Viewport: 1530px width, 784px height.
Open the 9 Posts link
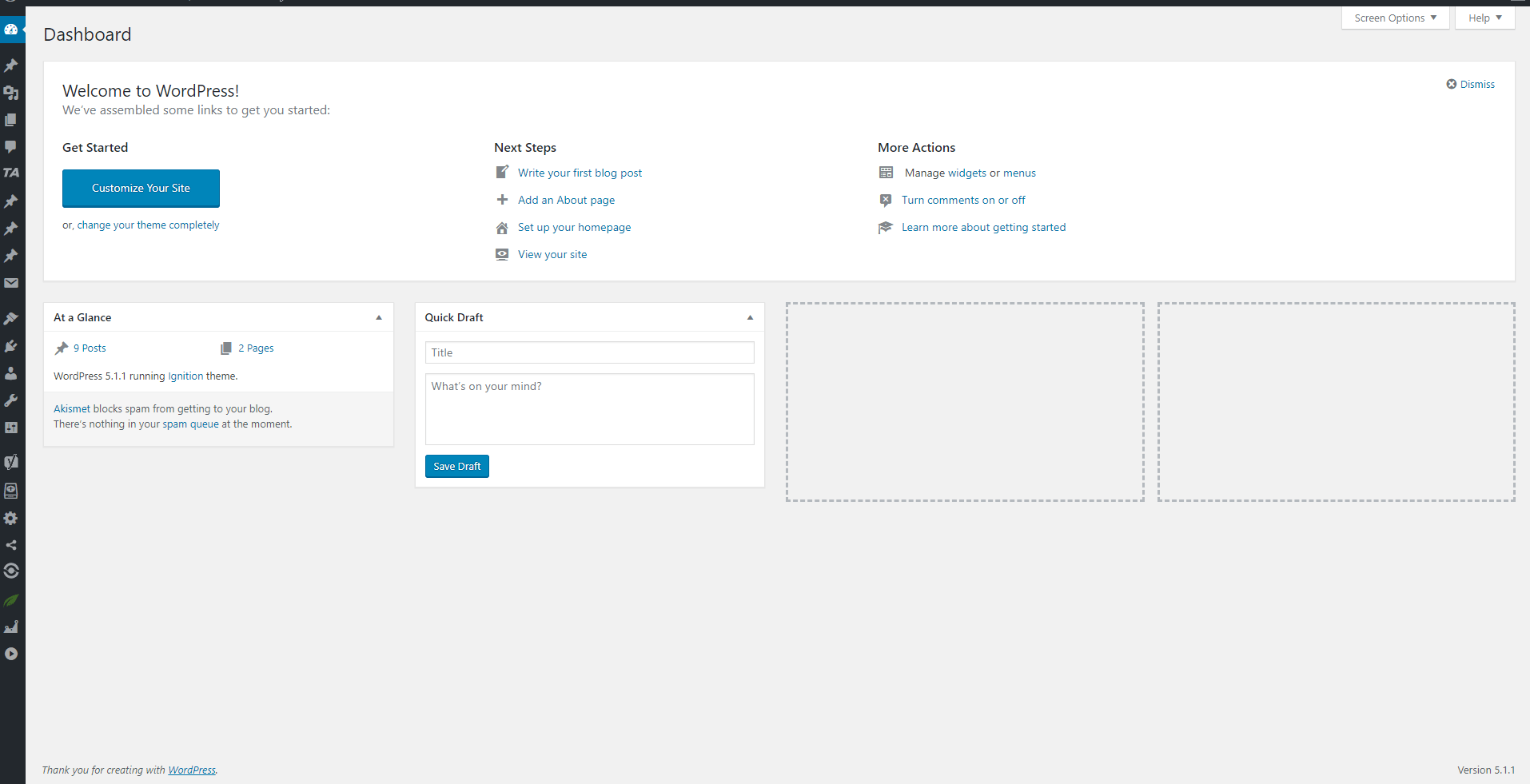(90, 348)
